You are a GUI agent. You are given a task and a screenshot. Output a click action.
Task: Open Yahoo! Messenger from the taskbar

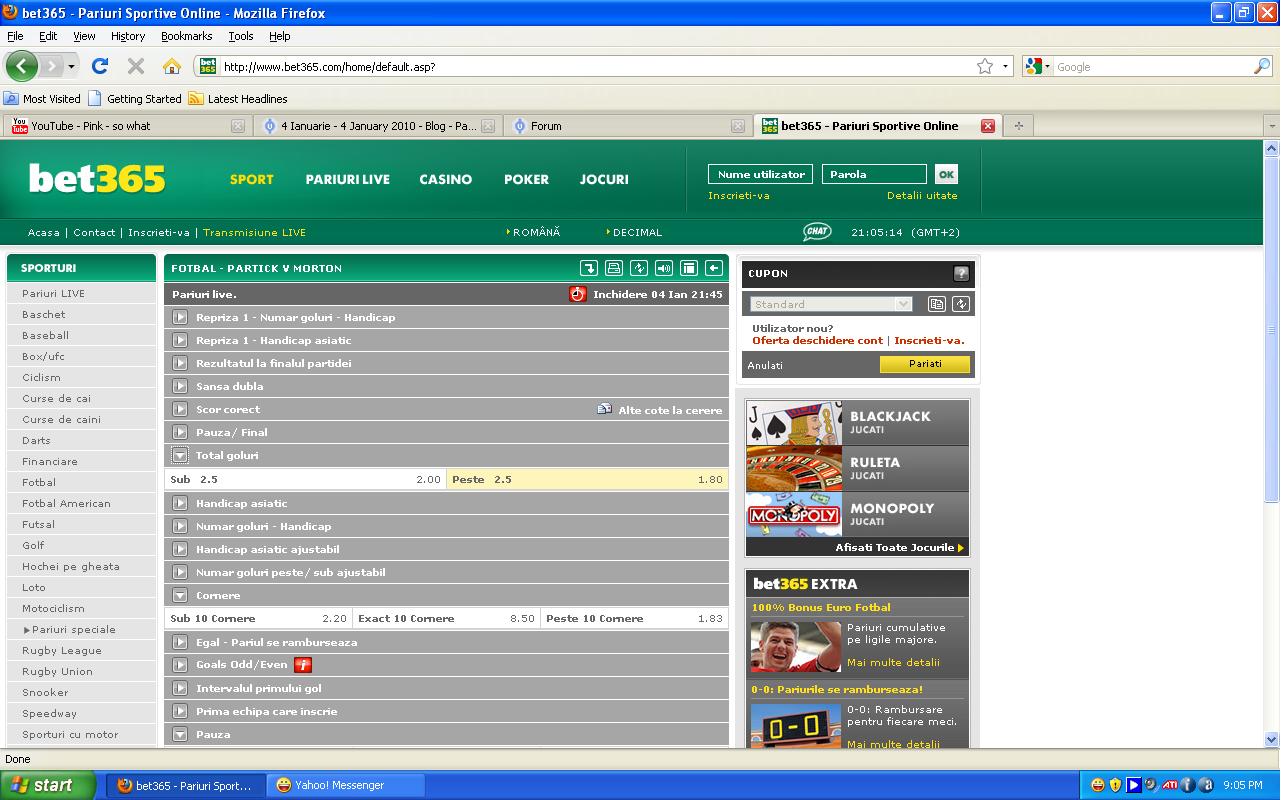[x=346, y=785]
